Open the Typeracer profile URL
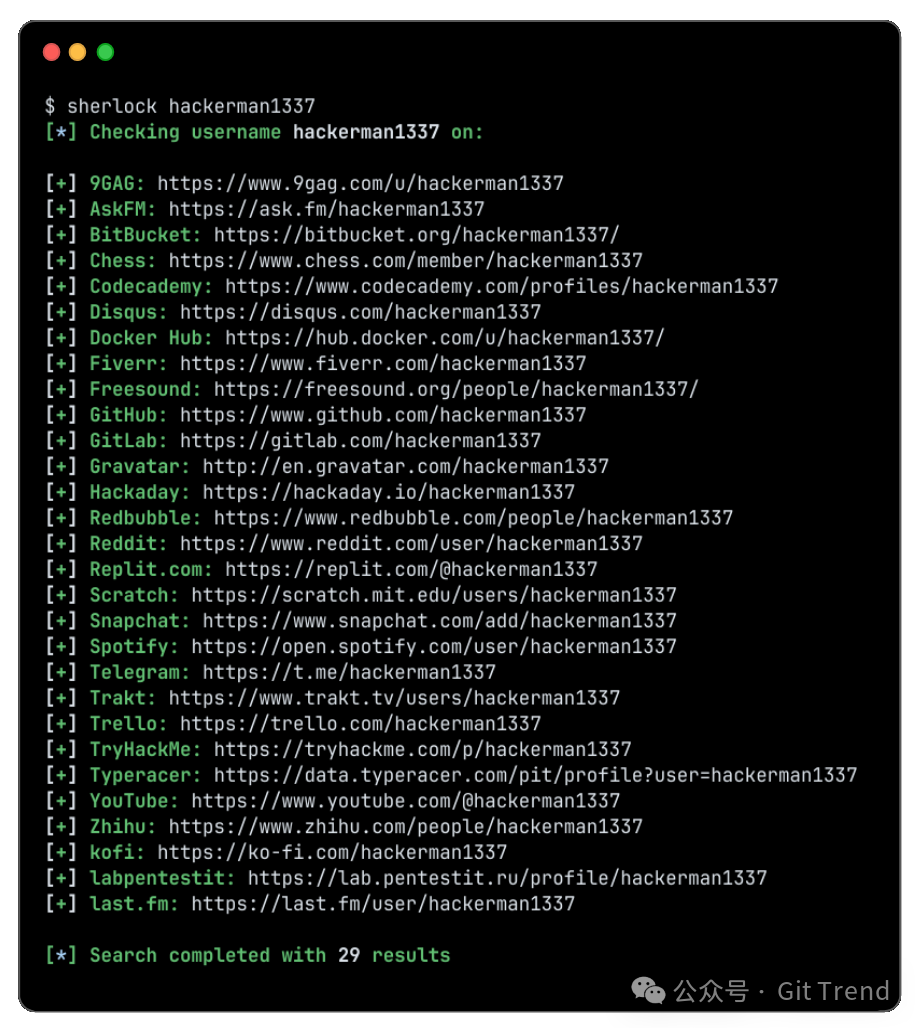The image size is (920, 1028). point(535,775)
